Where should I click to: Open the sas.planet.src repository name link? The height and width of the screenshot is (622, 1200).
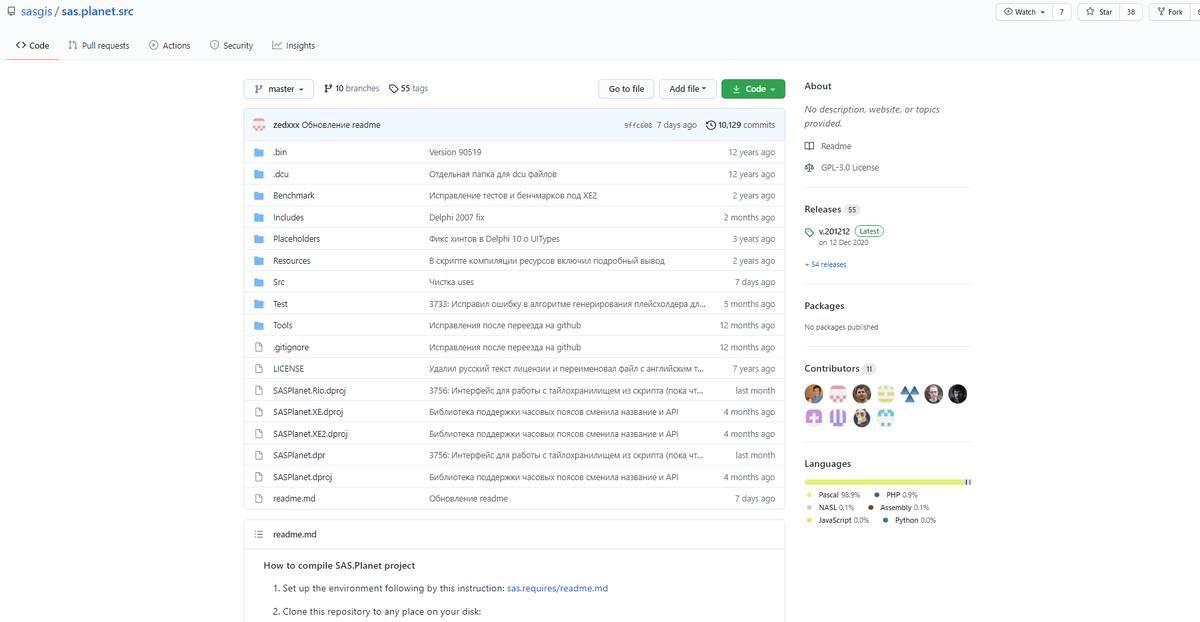(97, 12)
